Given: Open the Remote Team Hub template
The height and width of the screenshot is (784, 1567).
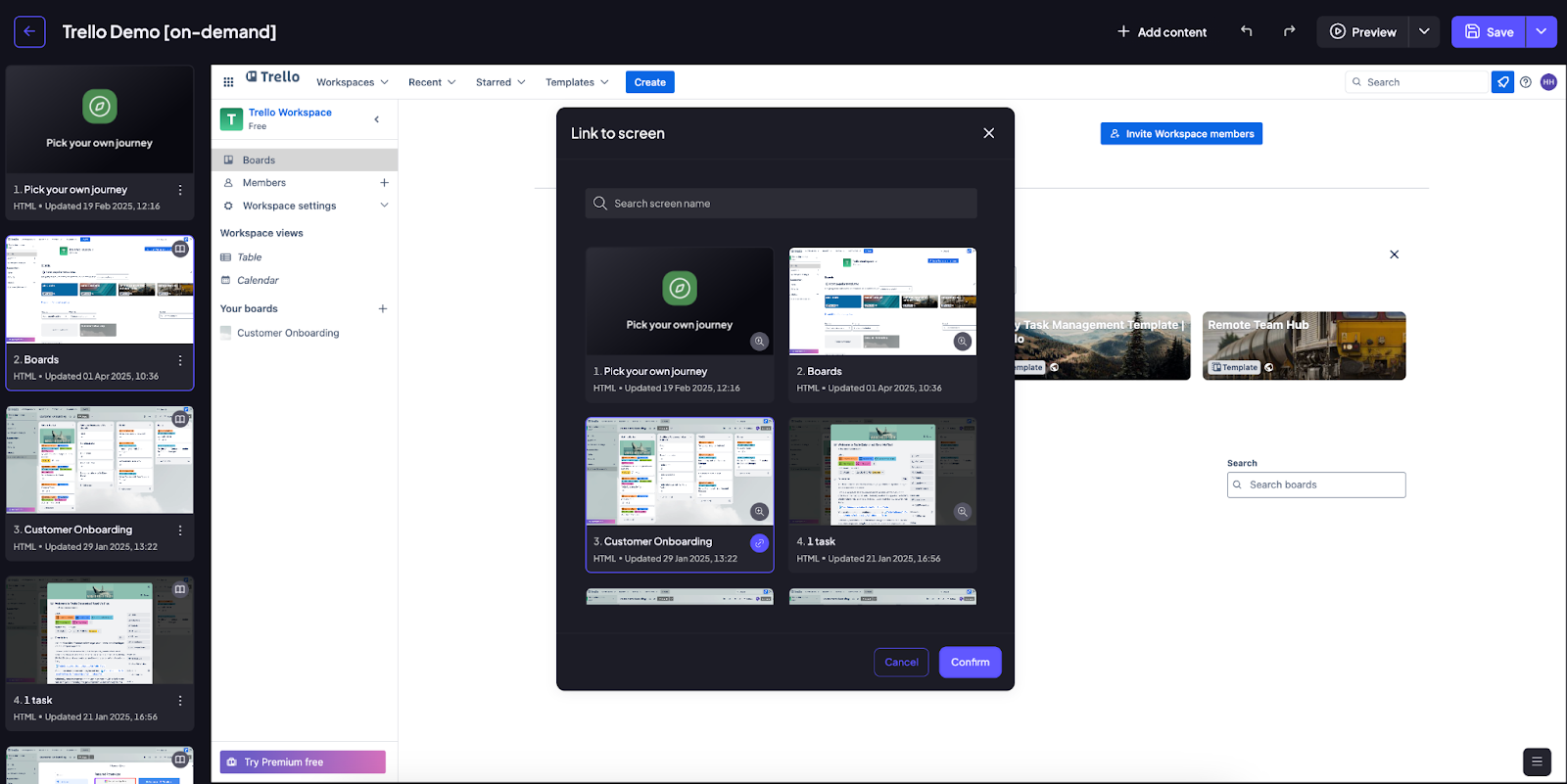Looking at the screenshot, I should [1305, 346].
